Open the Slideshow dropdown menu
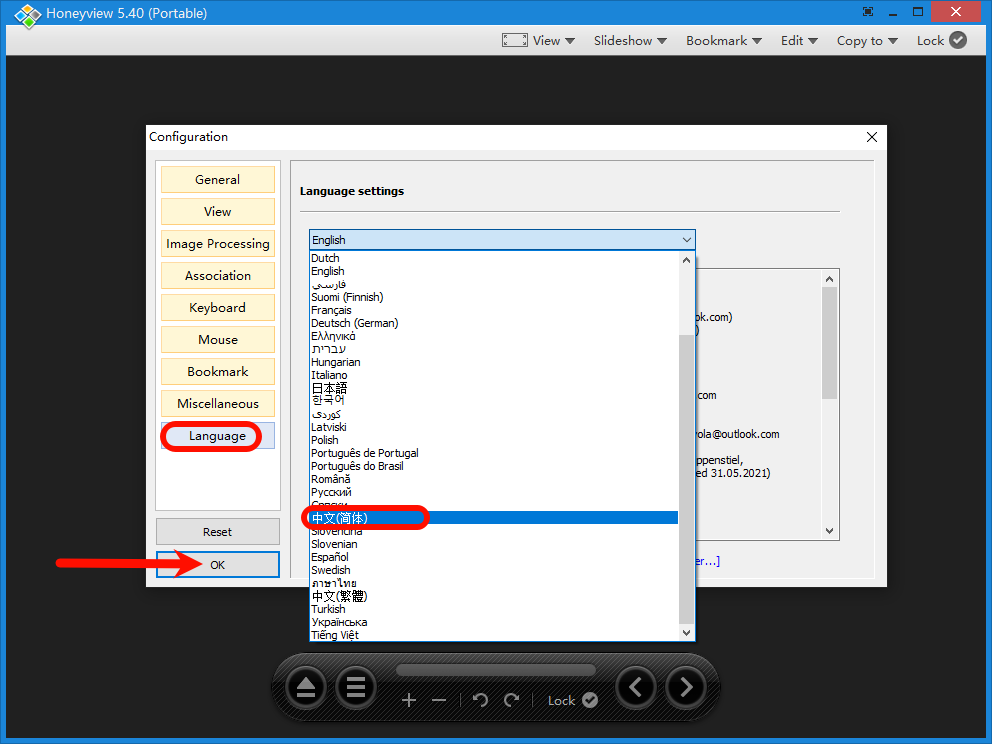Image resolution: width=992 pixels, height=744 pixels. pyautogui.click(x=630, y=40)
